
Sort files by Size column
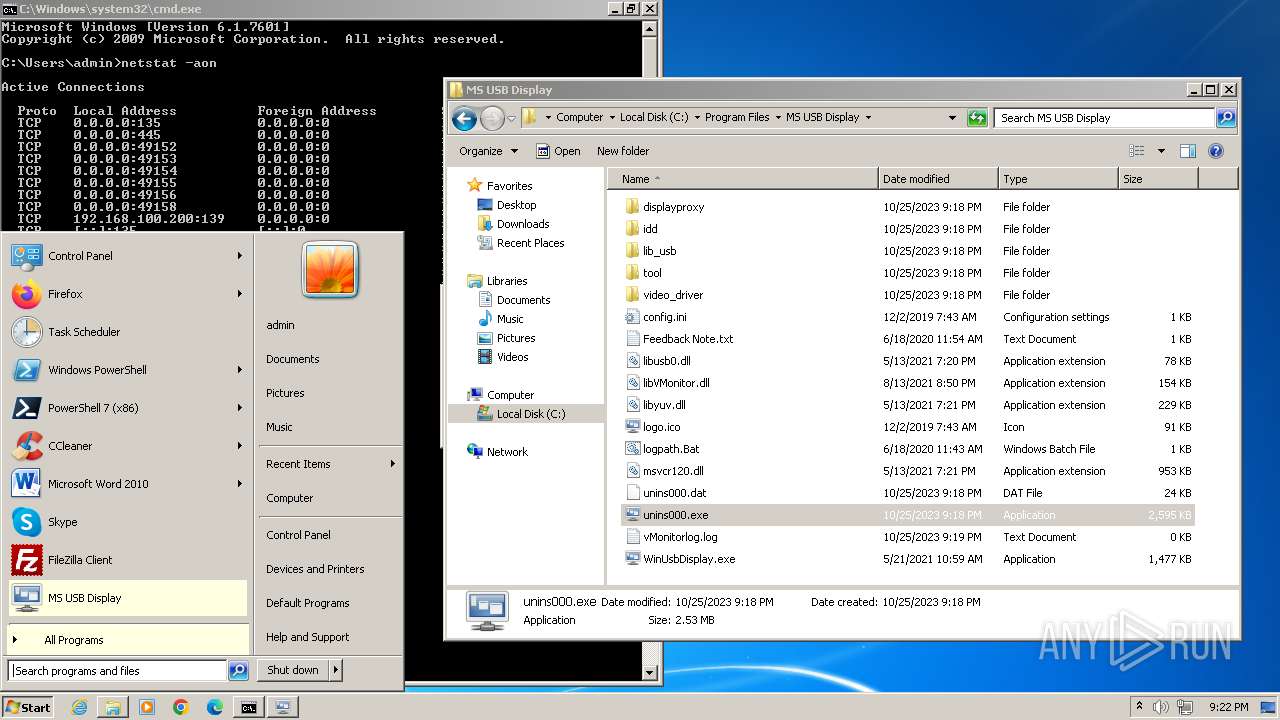click(1158, 179)
